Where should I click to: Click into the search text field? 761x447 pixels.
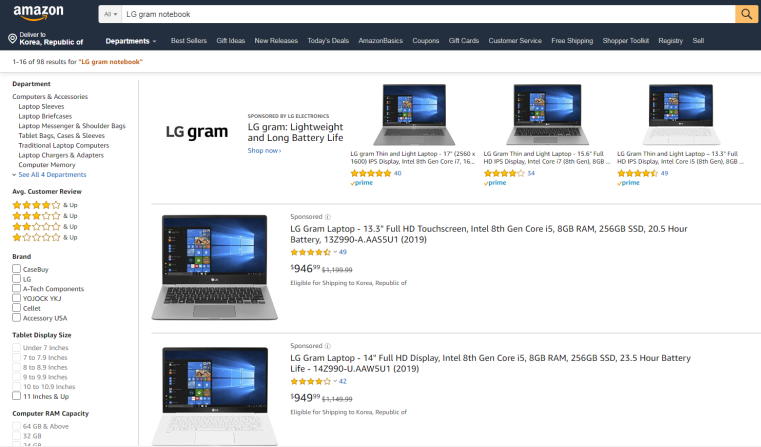pyautogui.click(x=428, y=14)
